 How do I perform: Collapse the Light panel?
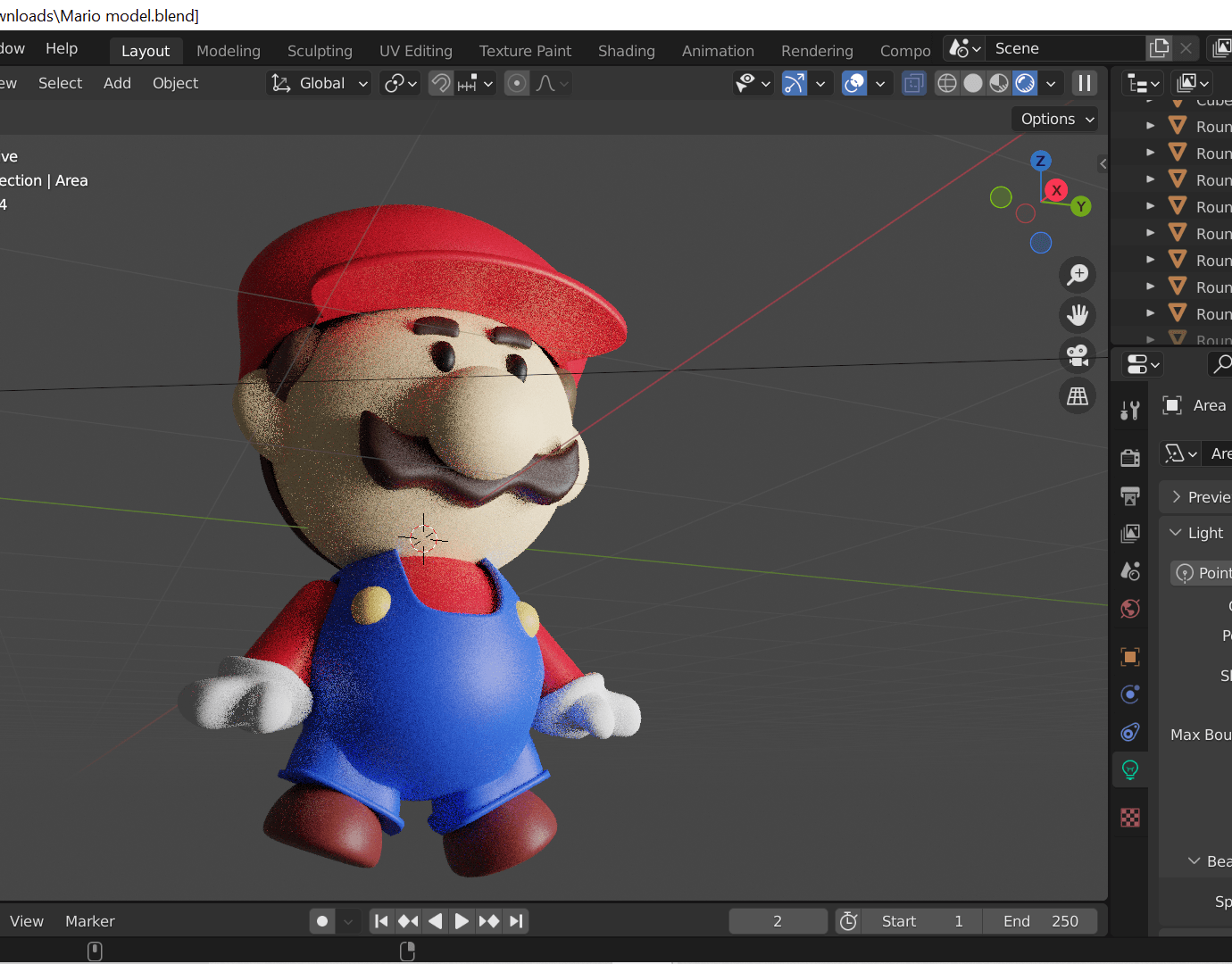click(x=1196, y=533)
